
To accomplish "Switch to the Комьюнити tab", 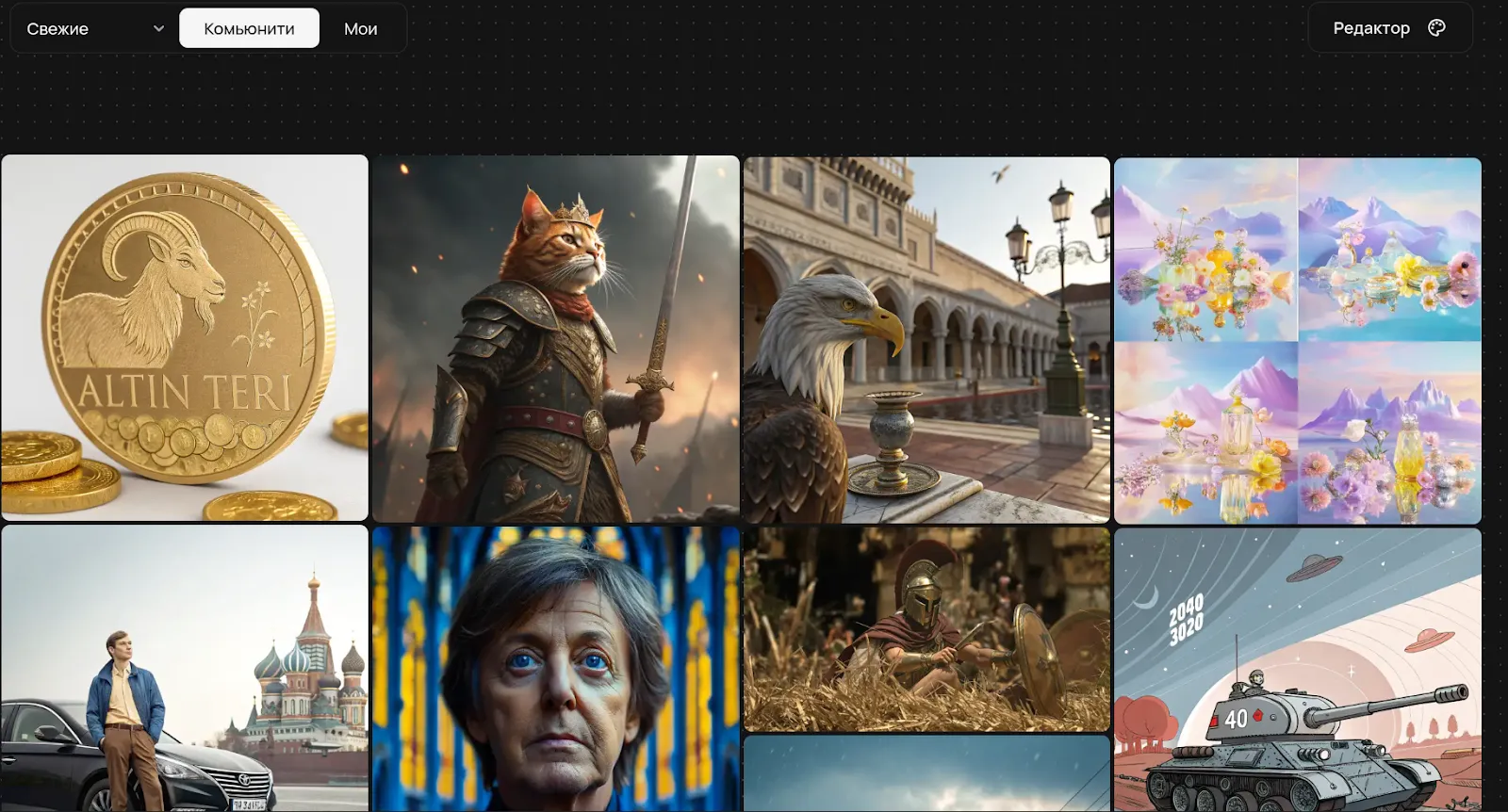I will click(249, 28).
